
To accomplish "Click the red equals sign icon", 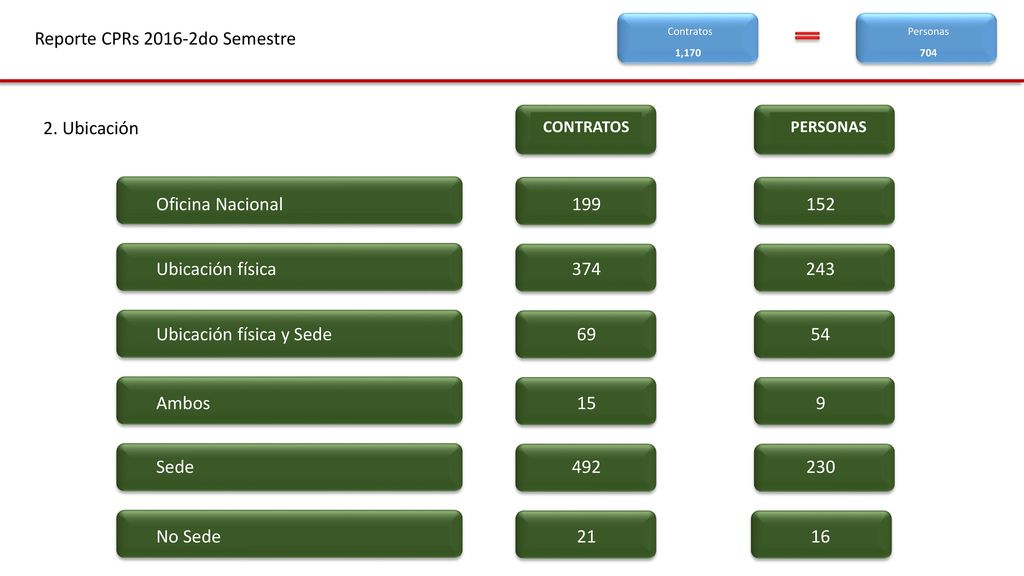I will 807,37.
